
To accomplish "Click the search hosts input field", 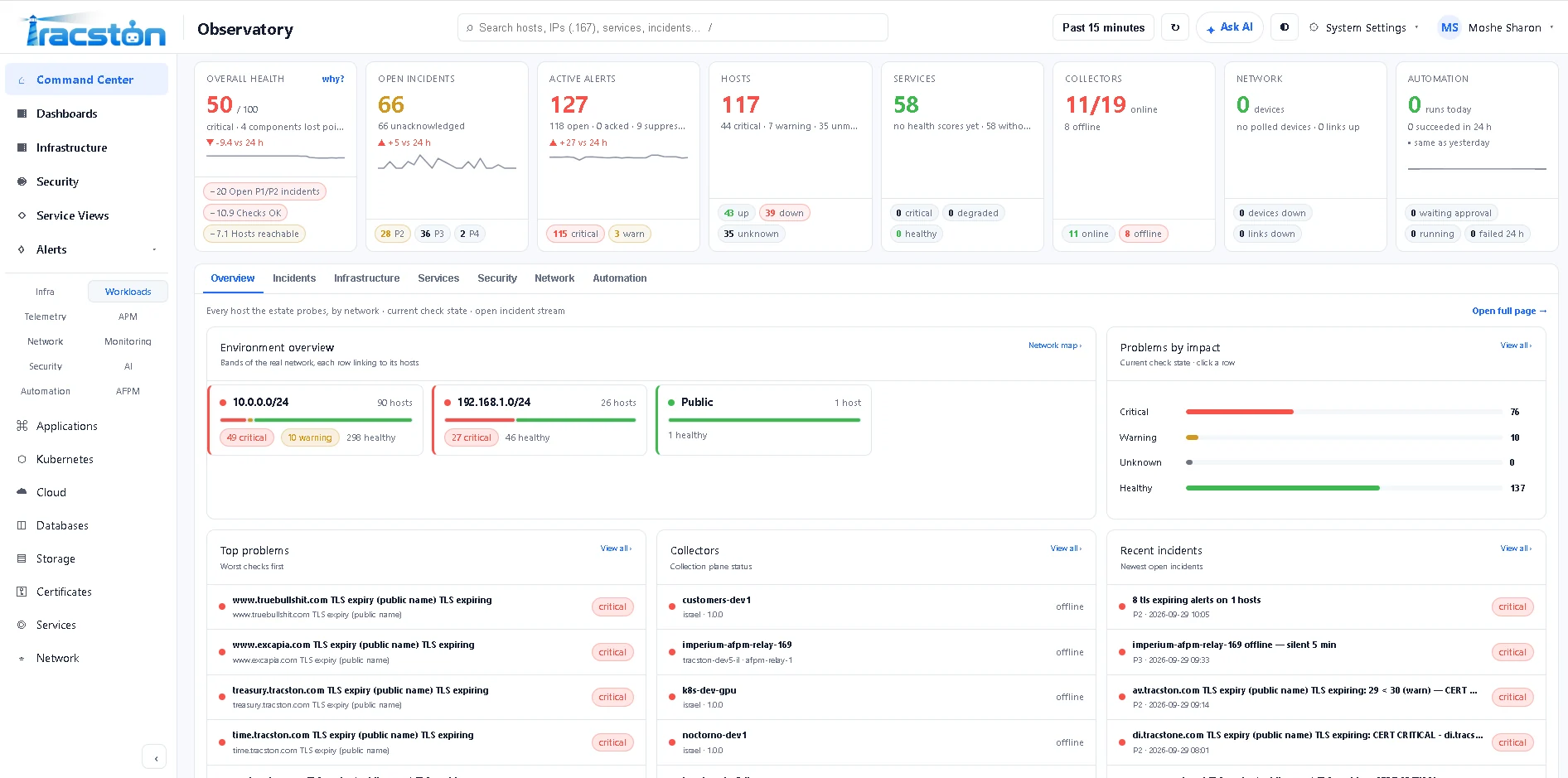I will [x=672, y=27].
